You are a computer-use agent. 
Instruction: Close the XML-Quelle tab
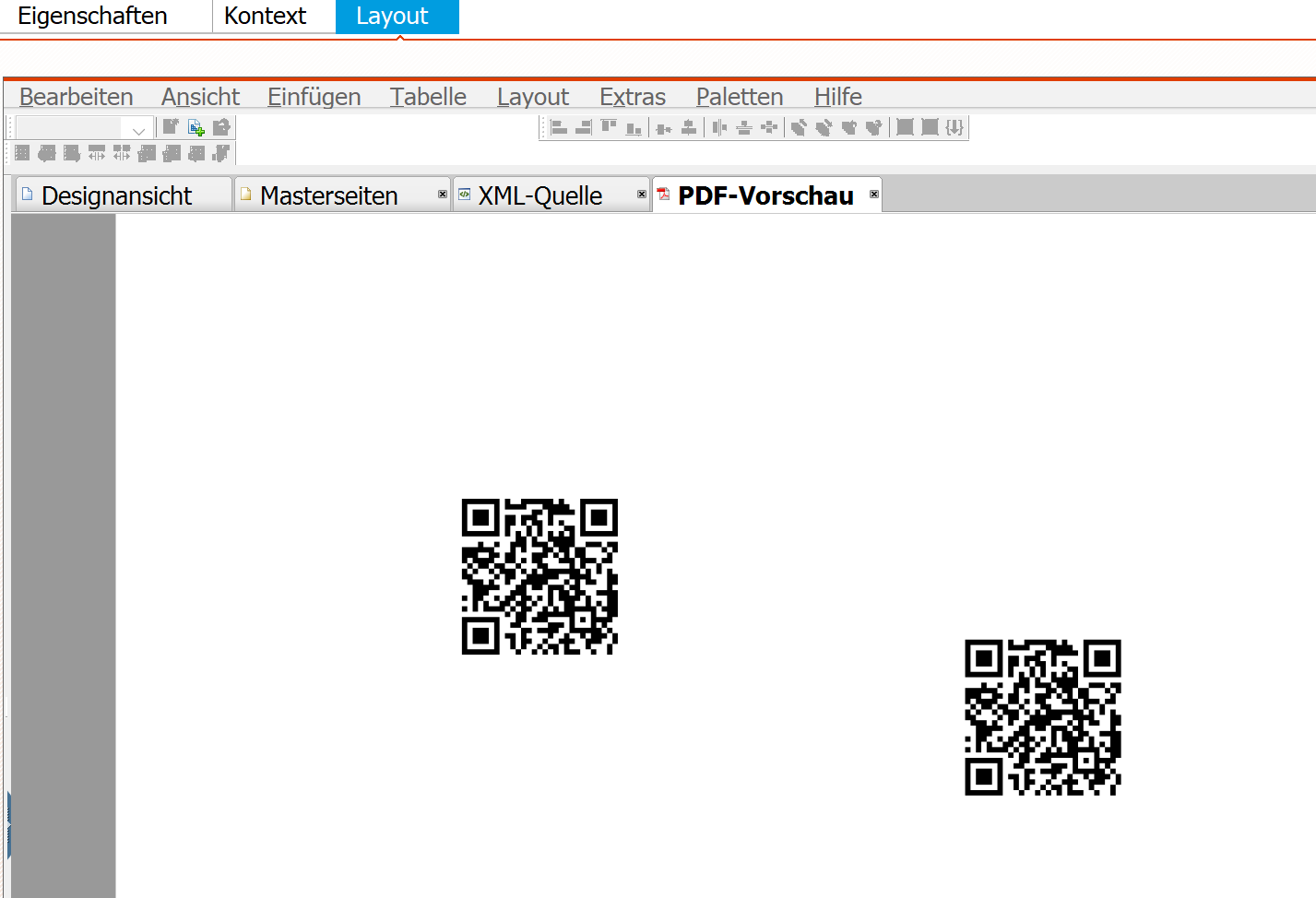(642, 194)
